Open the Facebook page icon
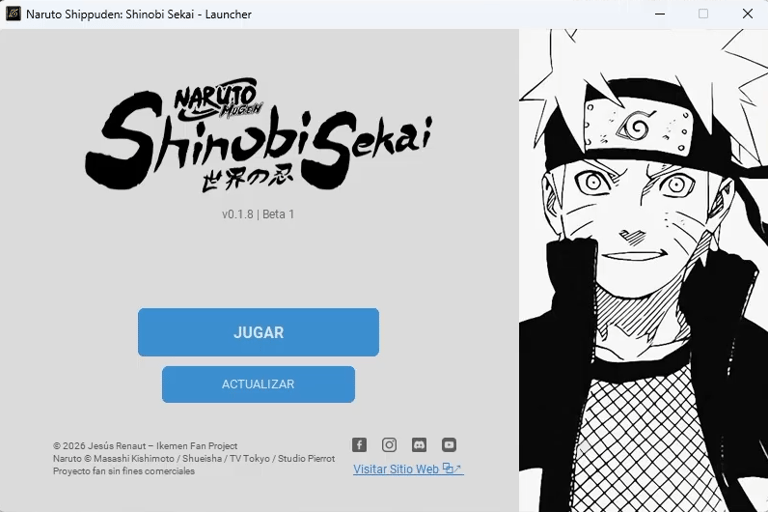Image resolution: width=768 pixels, height=512 pixels. pyautogui.click(x=359, y=445)
